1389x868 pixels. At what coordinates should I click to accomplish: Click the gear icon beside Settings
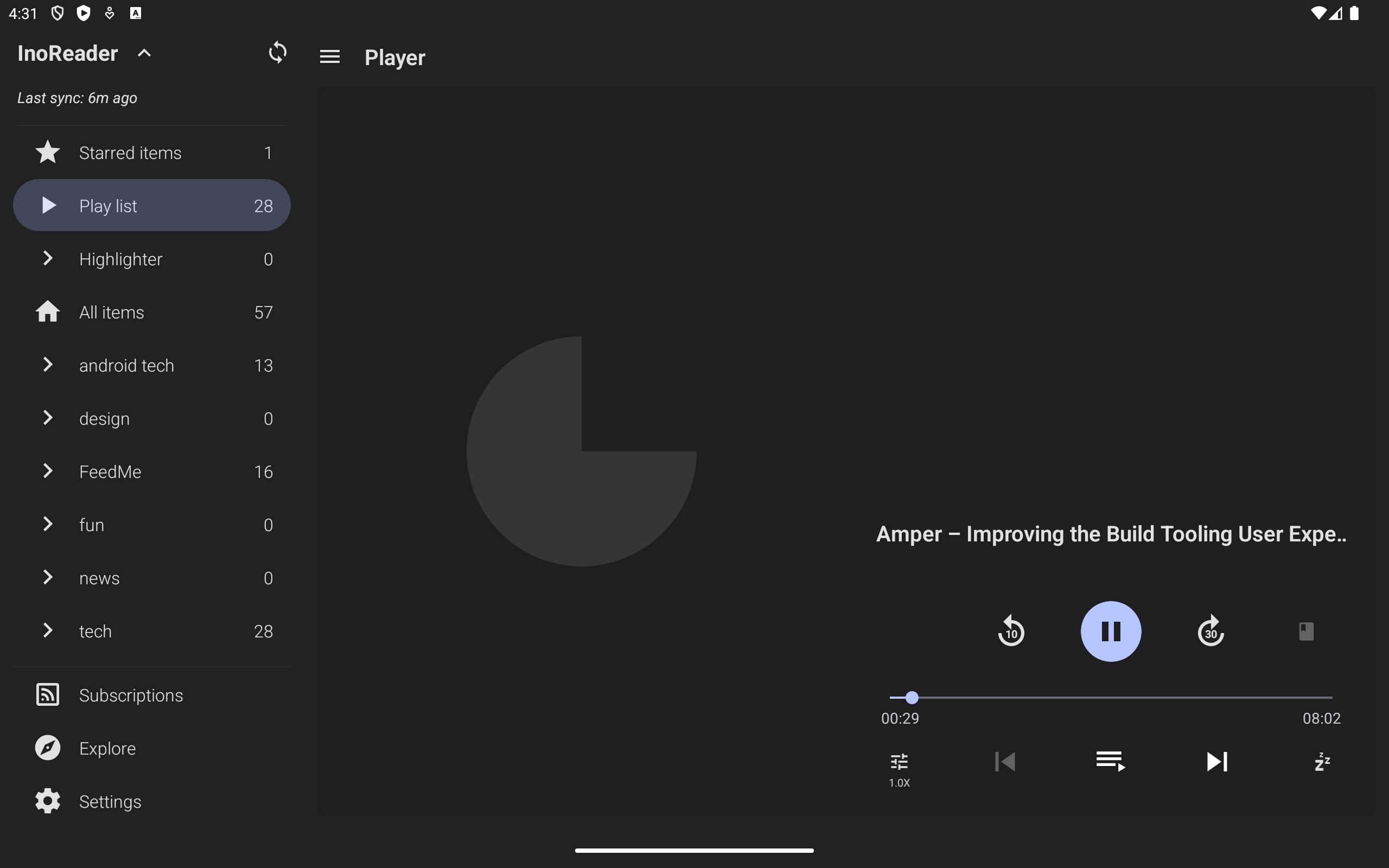[48, 801]
